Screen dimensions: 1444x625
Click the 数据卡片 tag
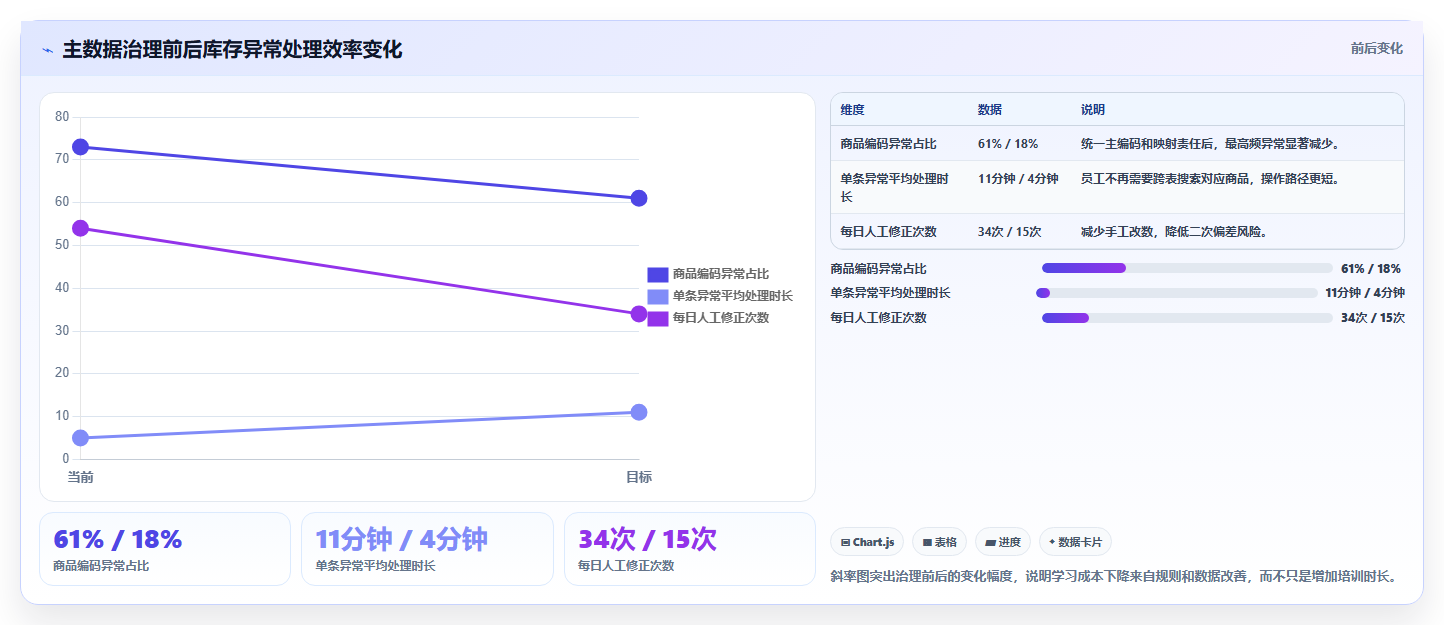(x=1075, y=542)
